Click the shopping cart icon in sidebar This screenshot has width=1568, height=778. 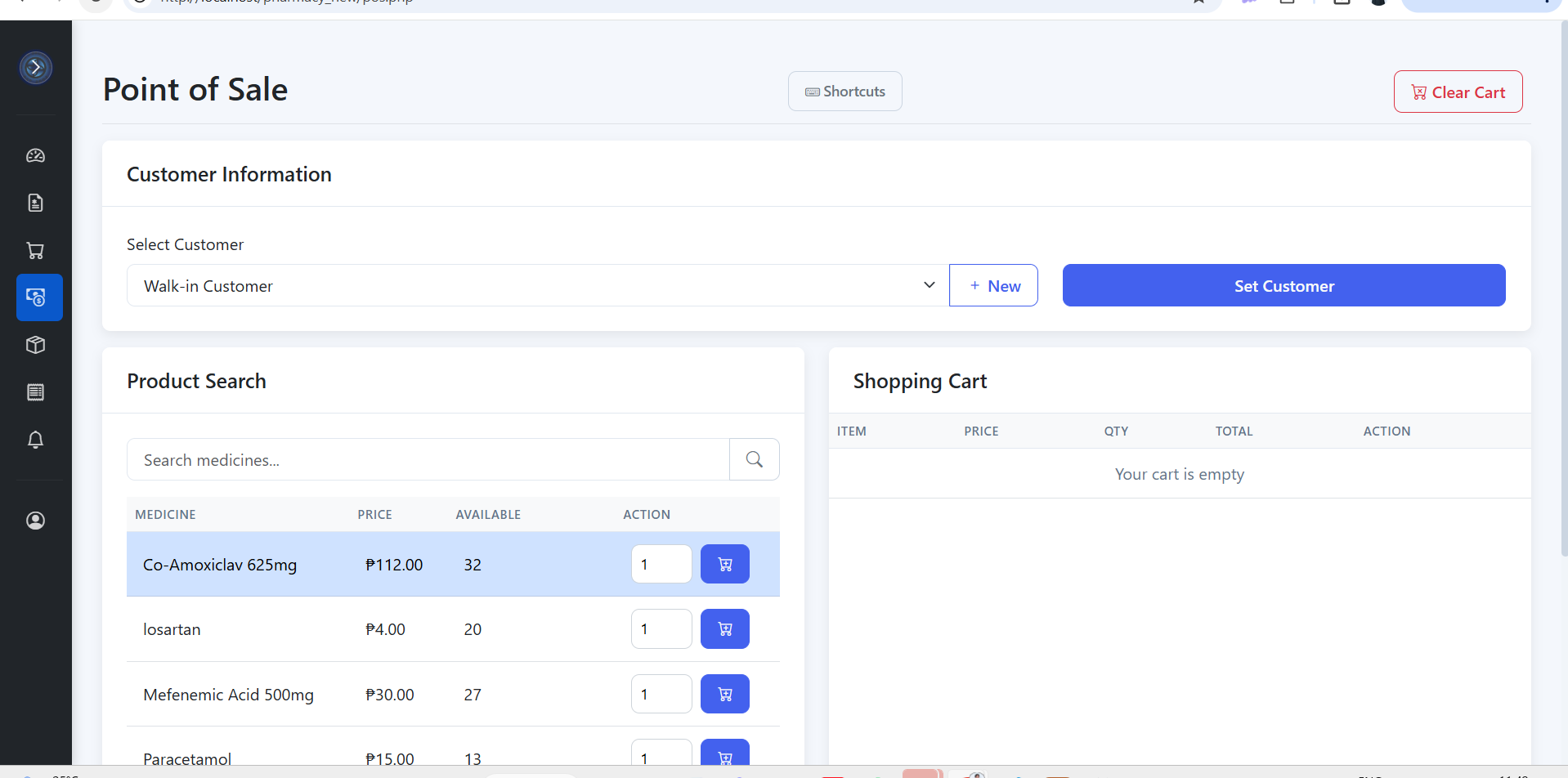pos(35,251)
